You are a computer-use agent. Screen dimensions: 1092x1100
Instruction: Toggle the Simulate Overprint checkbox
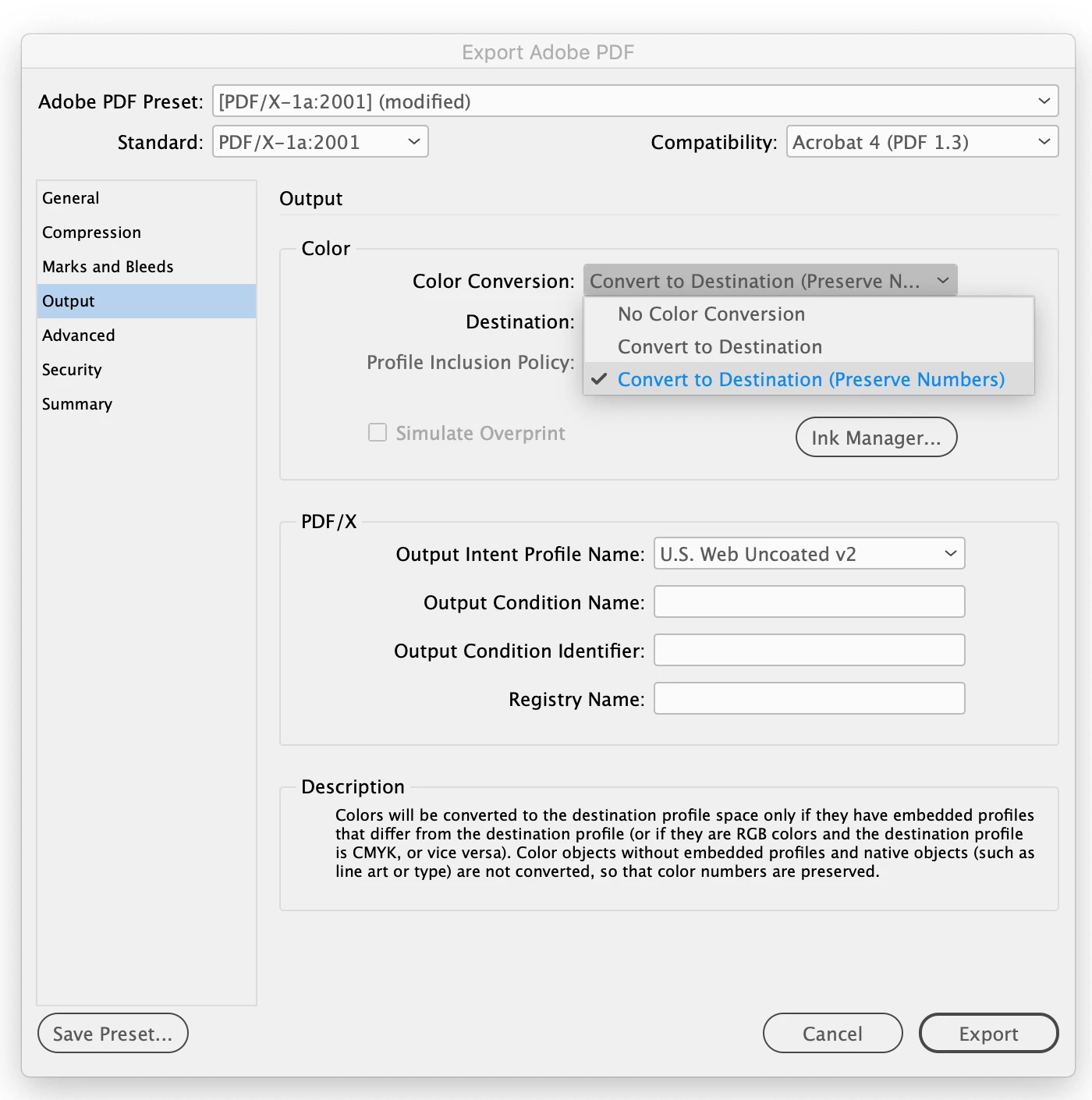pyautogui.click(x=378, y=433)
